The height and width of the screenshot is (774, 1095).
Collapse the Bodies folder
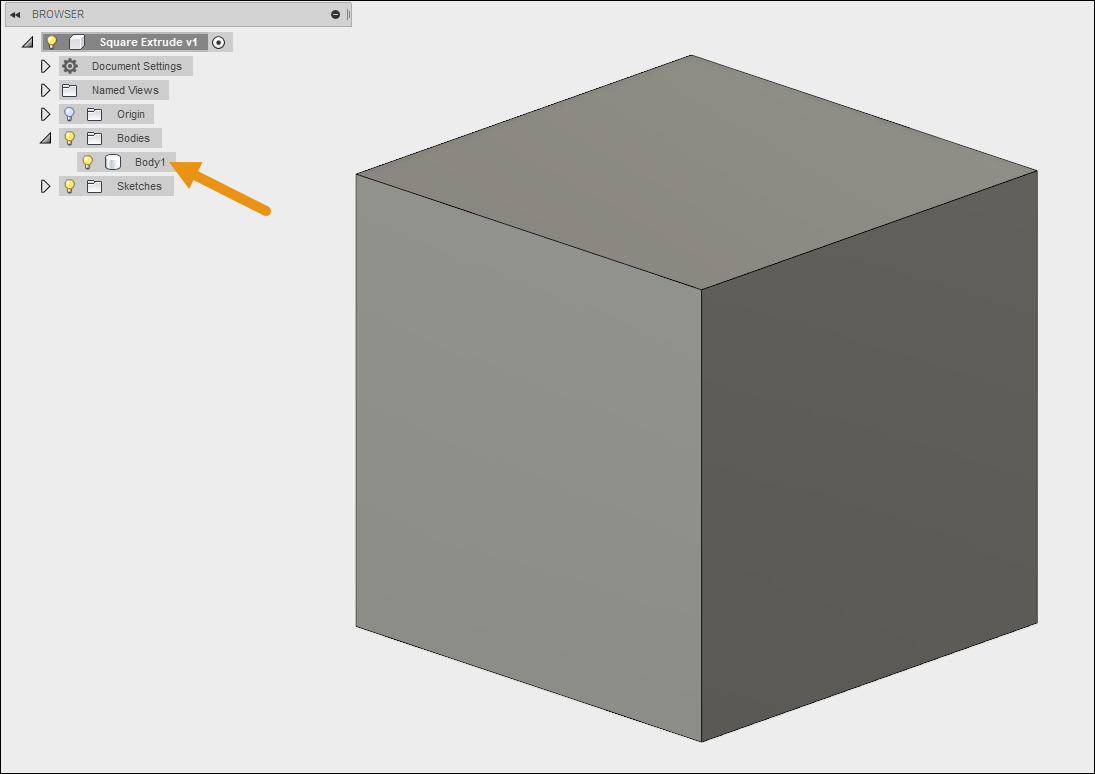pyautogui.click(x=45, y=138)
